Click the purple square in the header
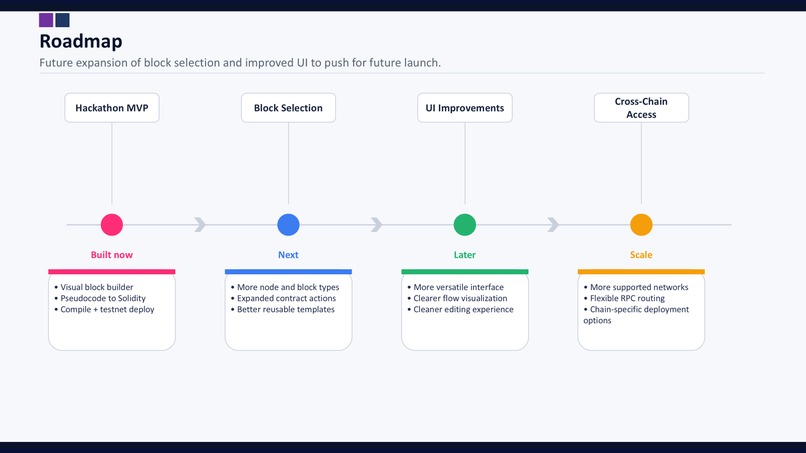The height and width of the screenshot is (453, 806). click(46, 20)
